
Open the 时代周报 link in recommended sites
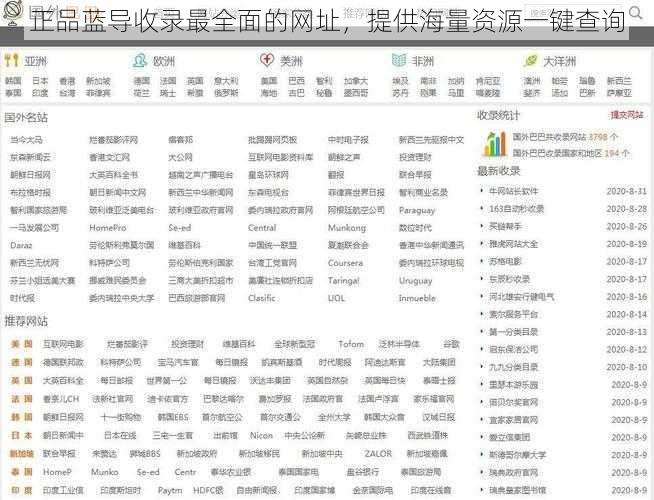(335, 362)
